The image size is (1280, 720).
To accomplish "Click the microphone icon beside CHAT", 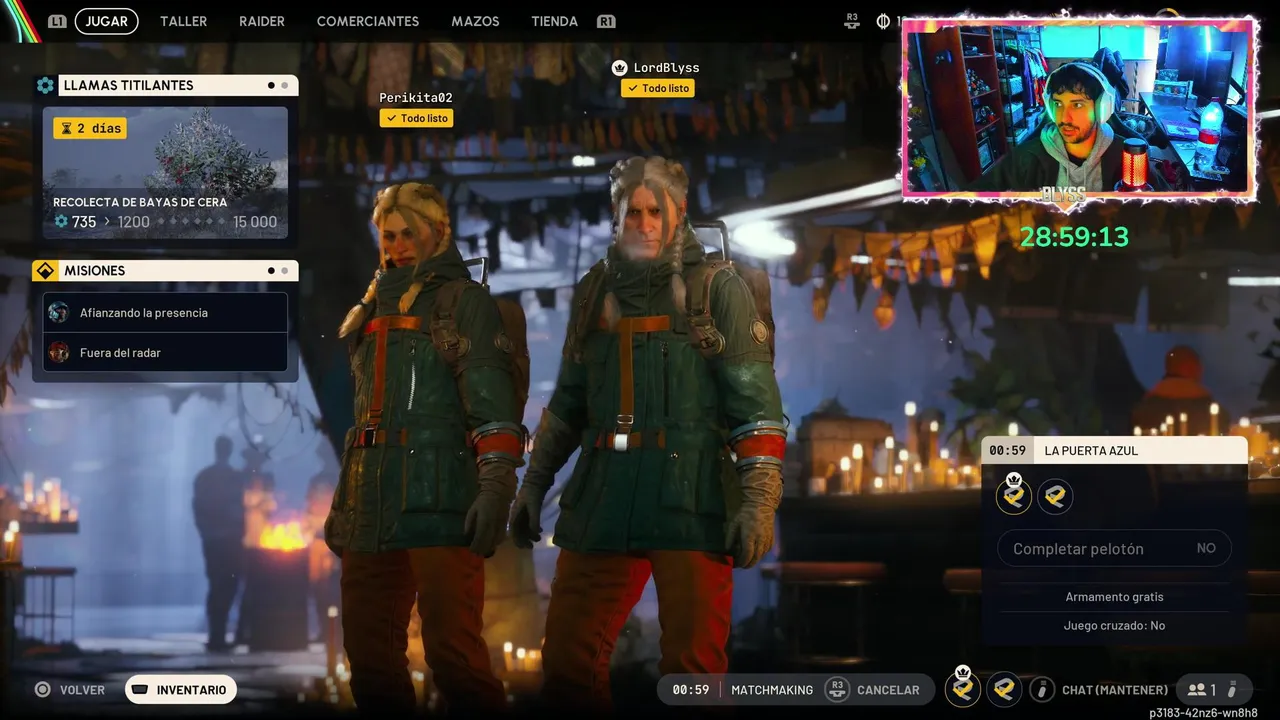I will tap(1042, 689).
